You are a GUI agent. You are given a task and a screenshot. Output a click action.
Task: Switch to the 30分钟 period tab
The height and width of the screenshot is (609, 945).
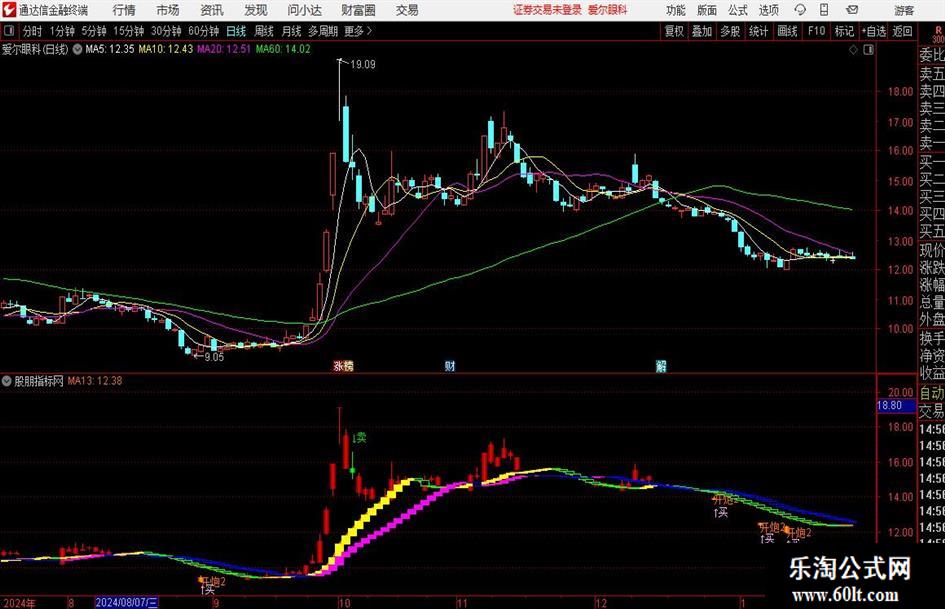pyautogui.click(x=166, y=31)
